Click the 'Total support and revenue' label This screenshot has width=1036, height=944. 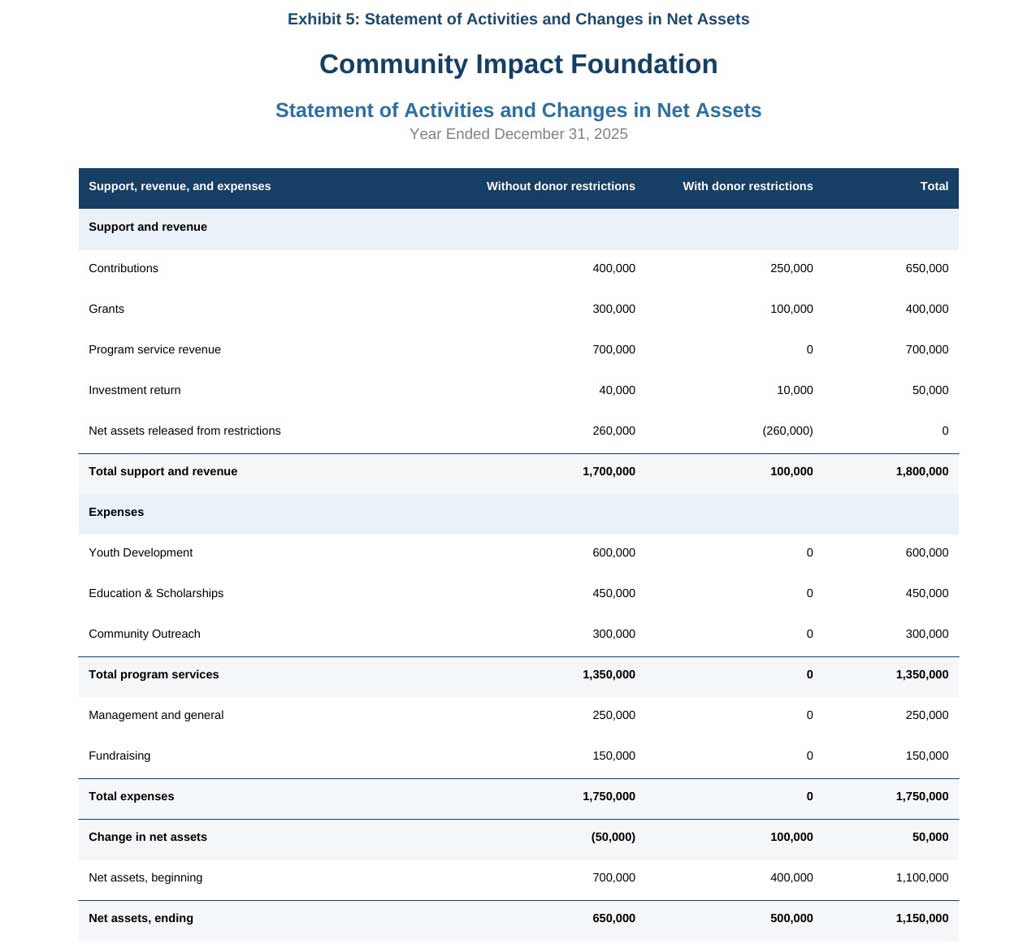(163, 471)
